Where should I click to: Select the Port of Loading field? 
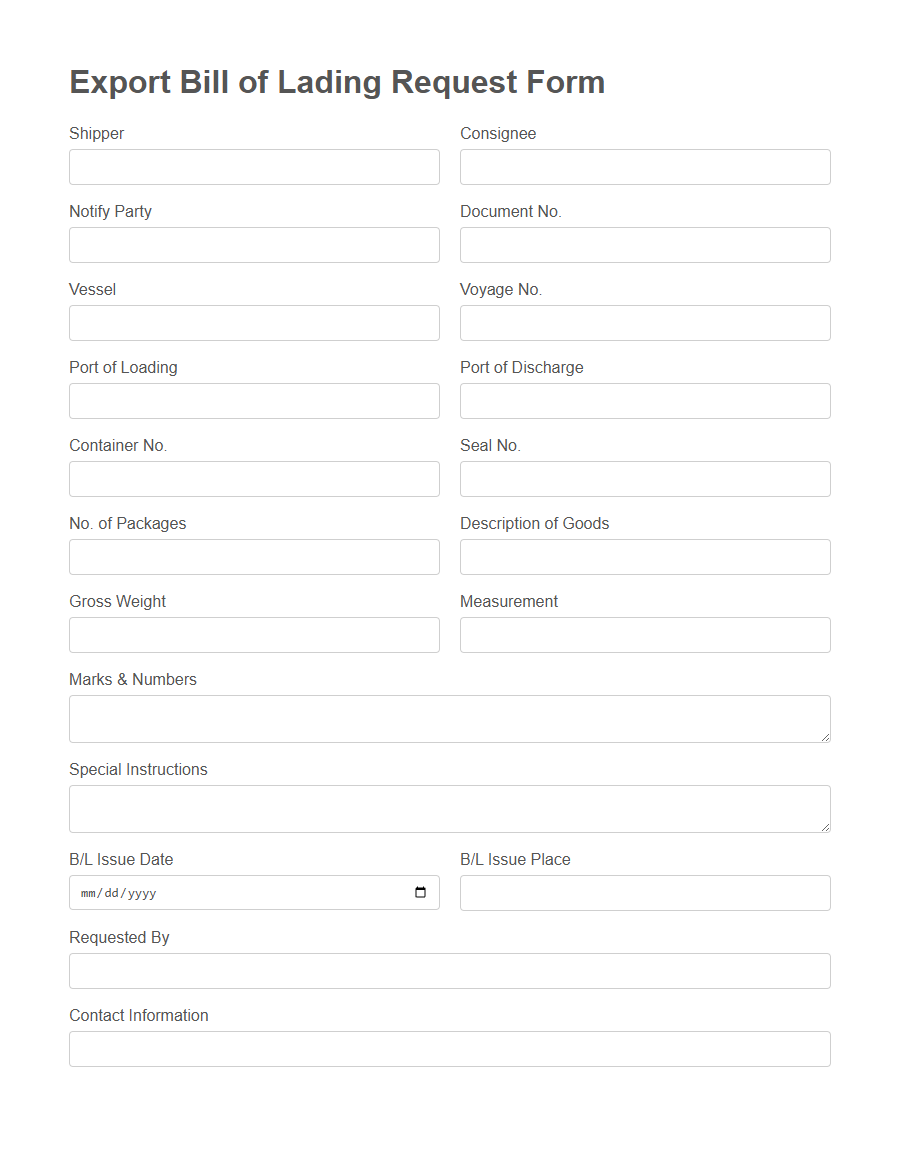(254, 401)
